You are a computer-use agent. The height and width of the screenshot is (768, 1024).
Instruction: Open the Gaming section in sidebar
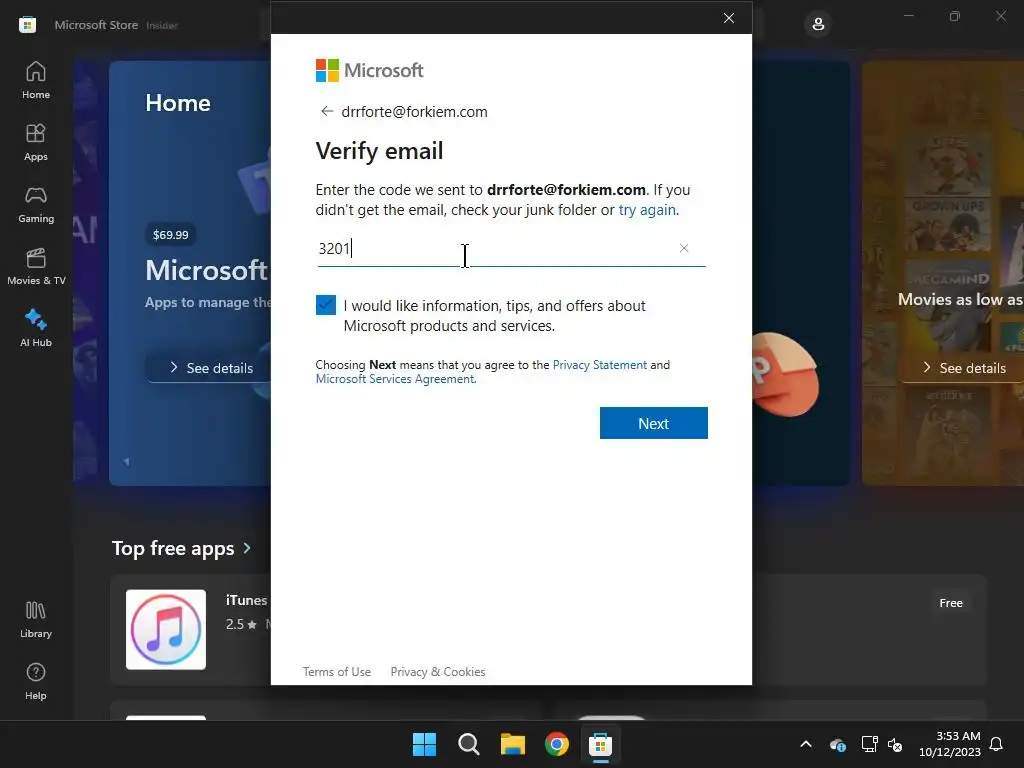[36, 204]
